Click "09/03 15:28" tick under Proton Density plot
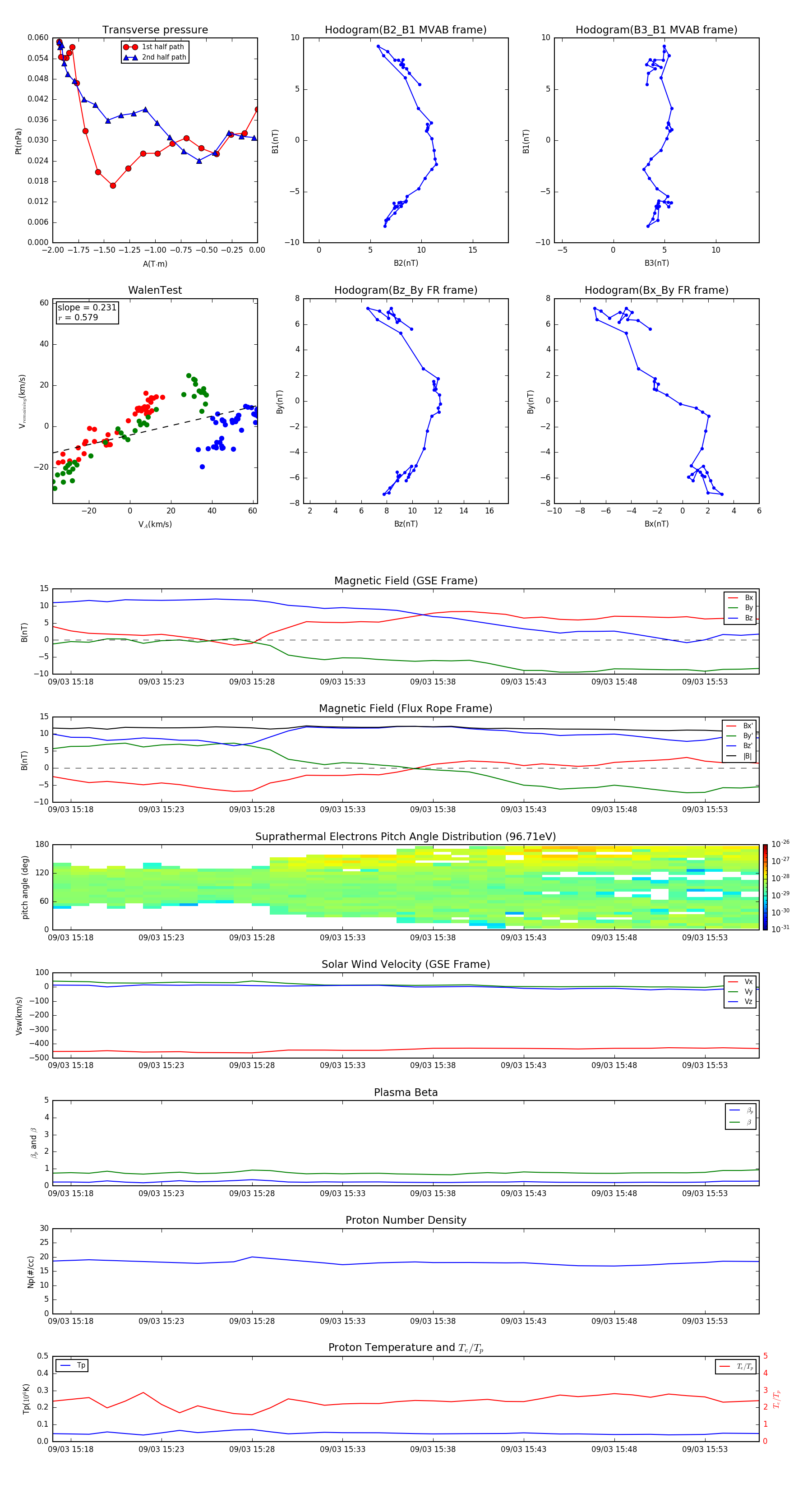 (252, 1321)
